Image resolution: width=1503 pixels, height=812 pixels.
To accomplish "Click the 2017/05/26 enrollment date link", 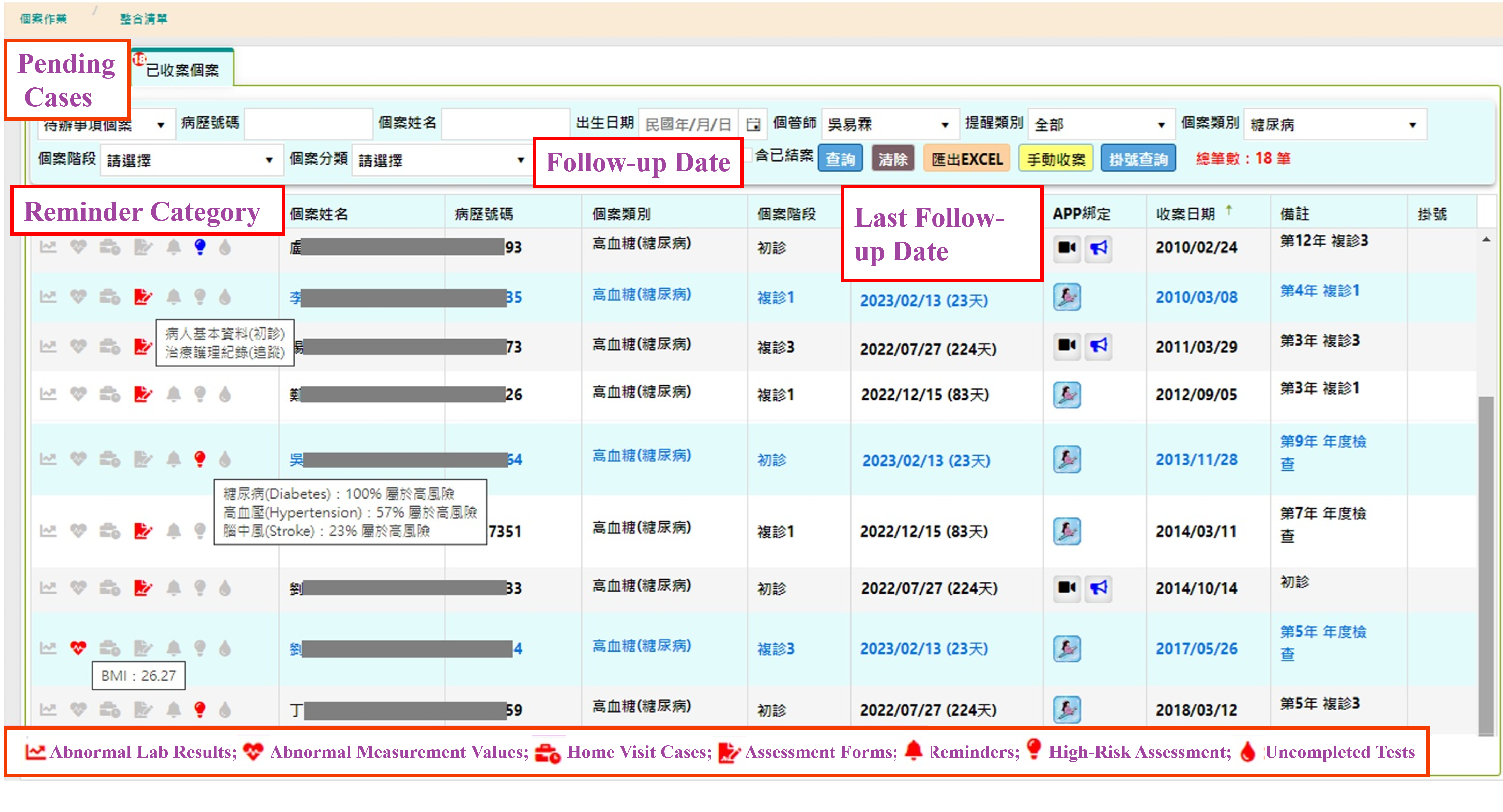I will tap(1197, 648).
